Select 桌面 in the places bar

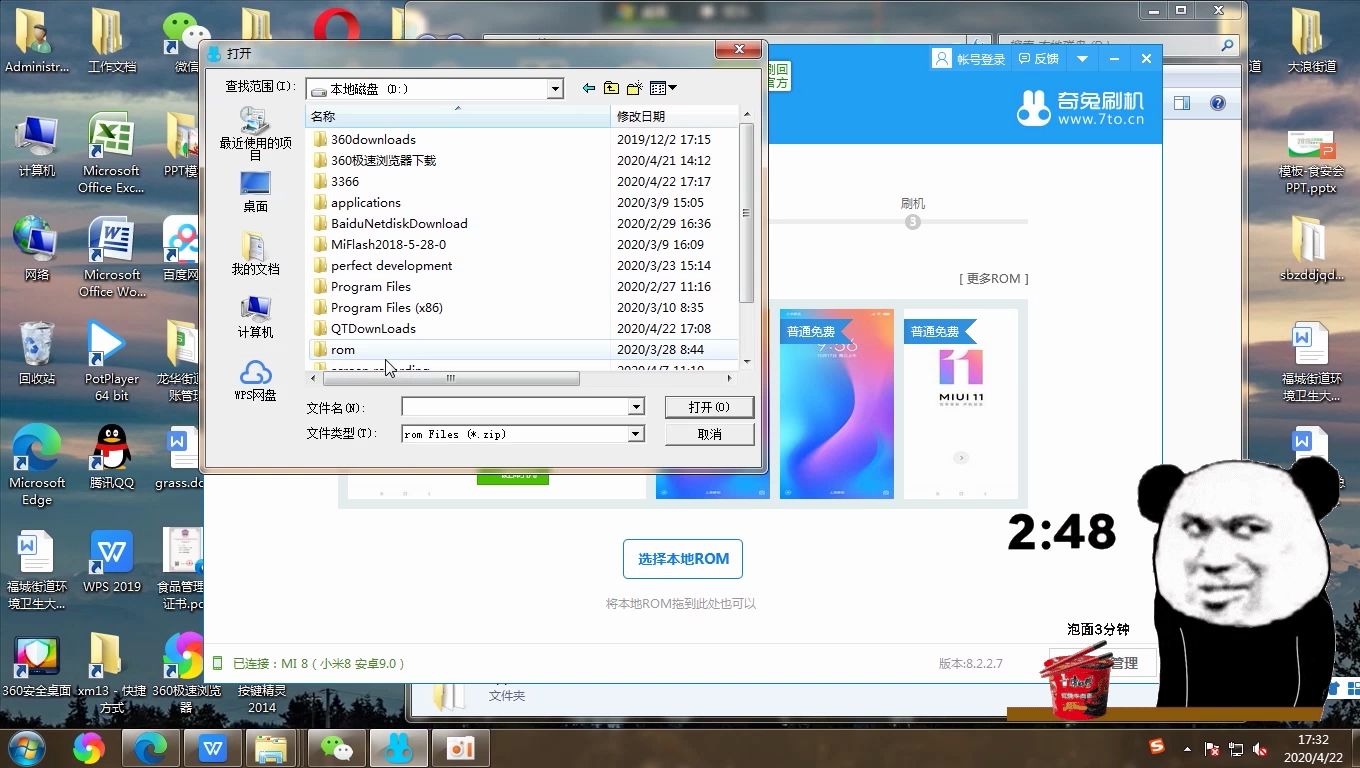click(255, 191)
